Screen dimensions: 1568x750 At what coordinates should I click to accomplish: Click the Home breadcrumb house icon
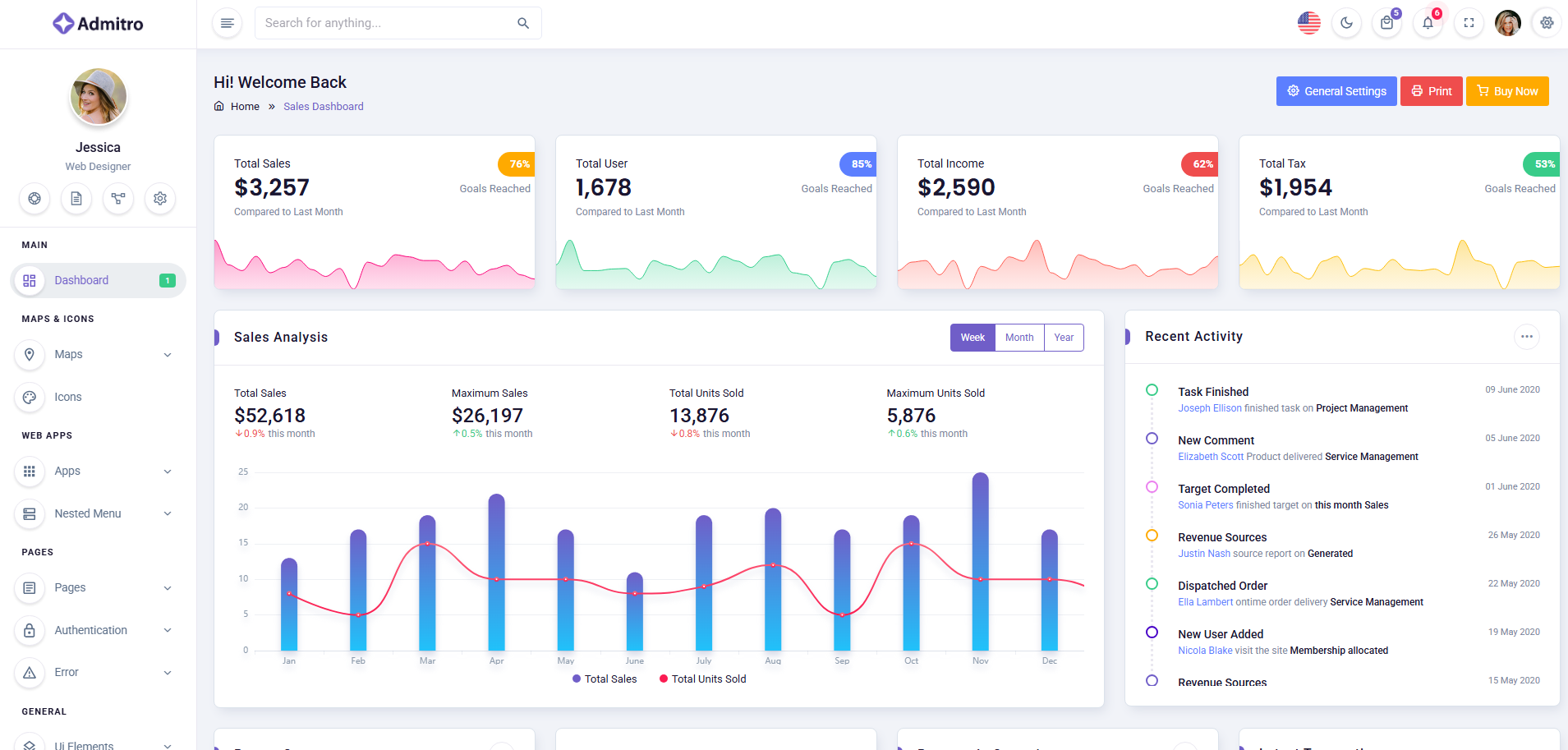point(219,106)
